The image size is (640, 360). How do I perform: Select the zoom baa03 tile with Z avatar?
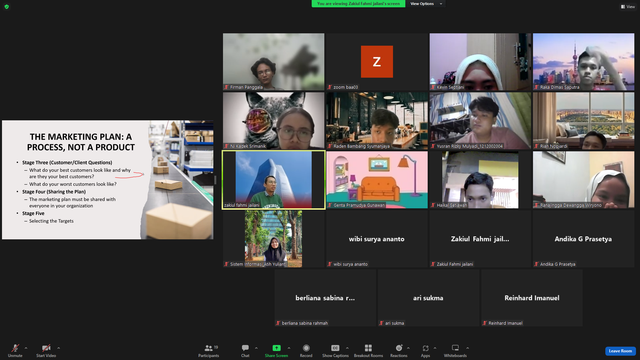[x=377, y=62]
